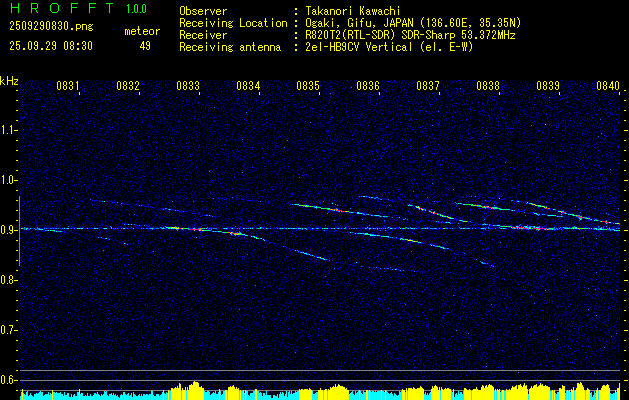Click time marker 0837
This screenshot has height=400, width=629.
tap(428, 86)
